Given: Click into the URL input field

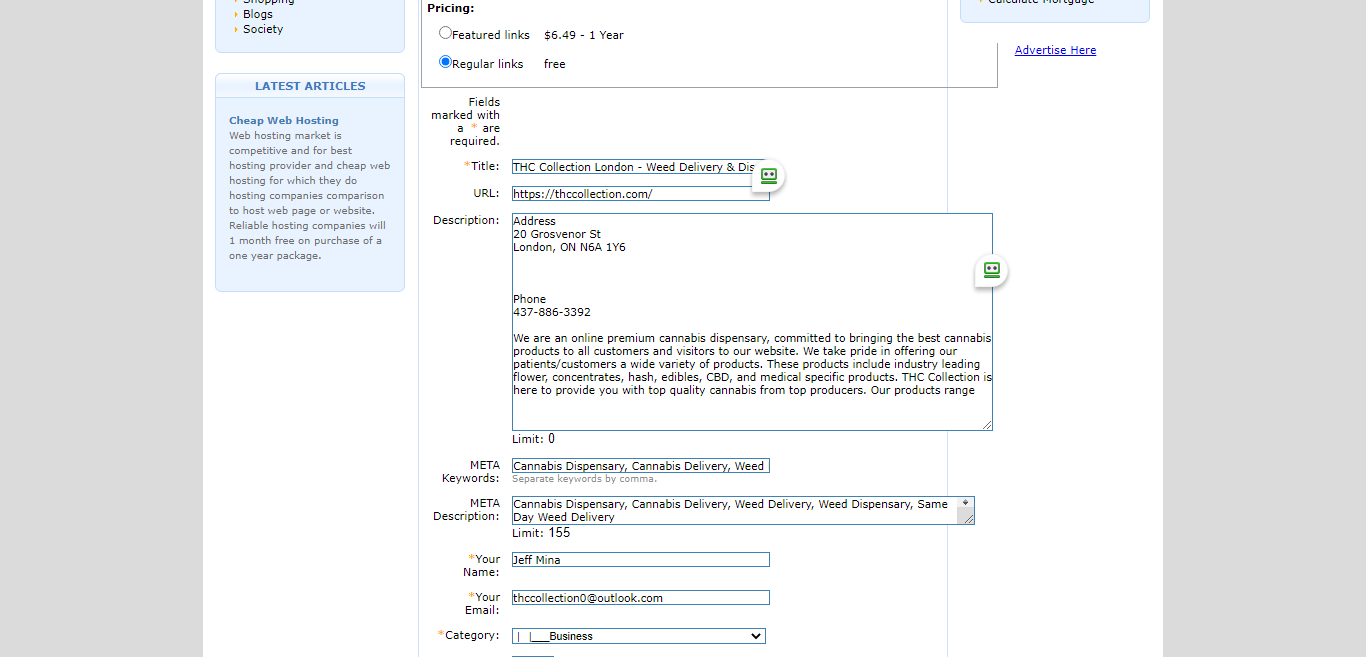Looking at the screenshot, I should (641, 194).
